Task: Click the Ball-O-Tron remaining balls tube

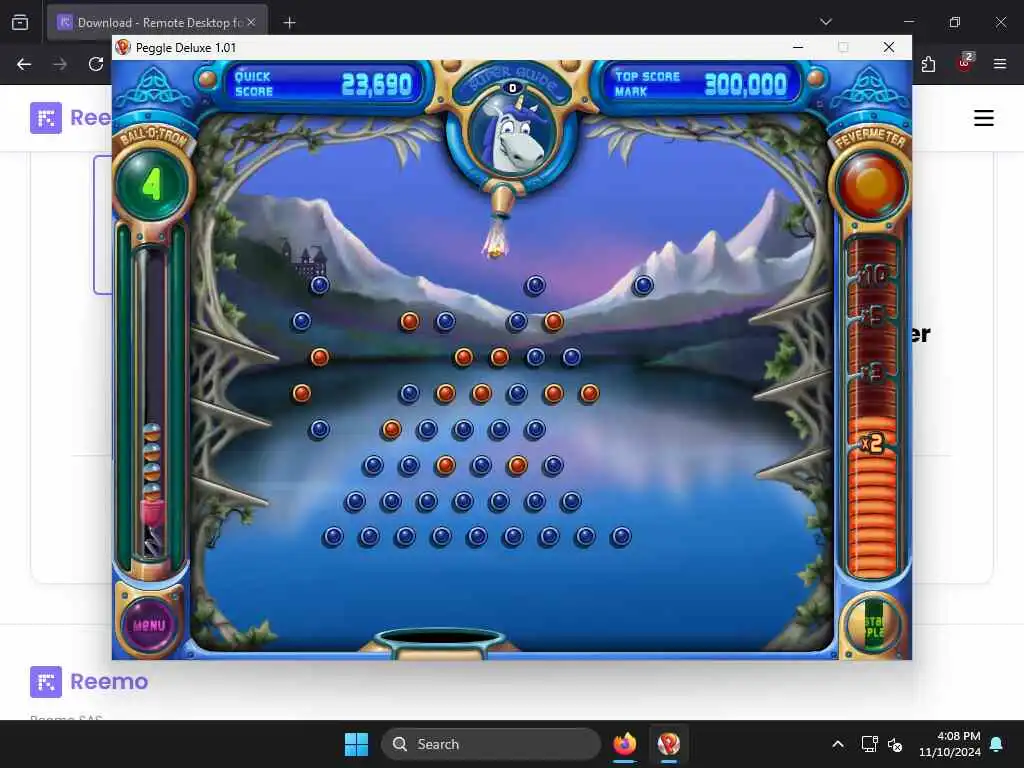Action: coord(152,402)
